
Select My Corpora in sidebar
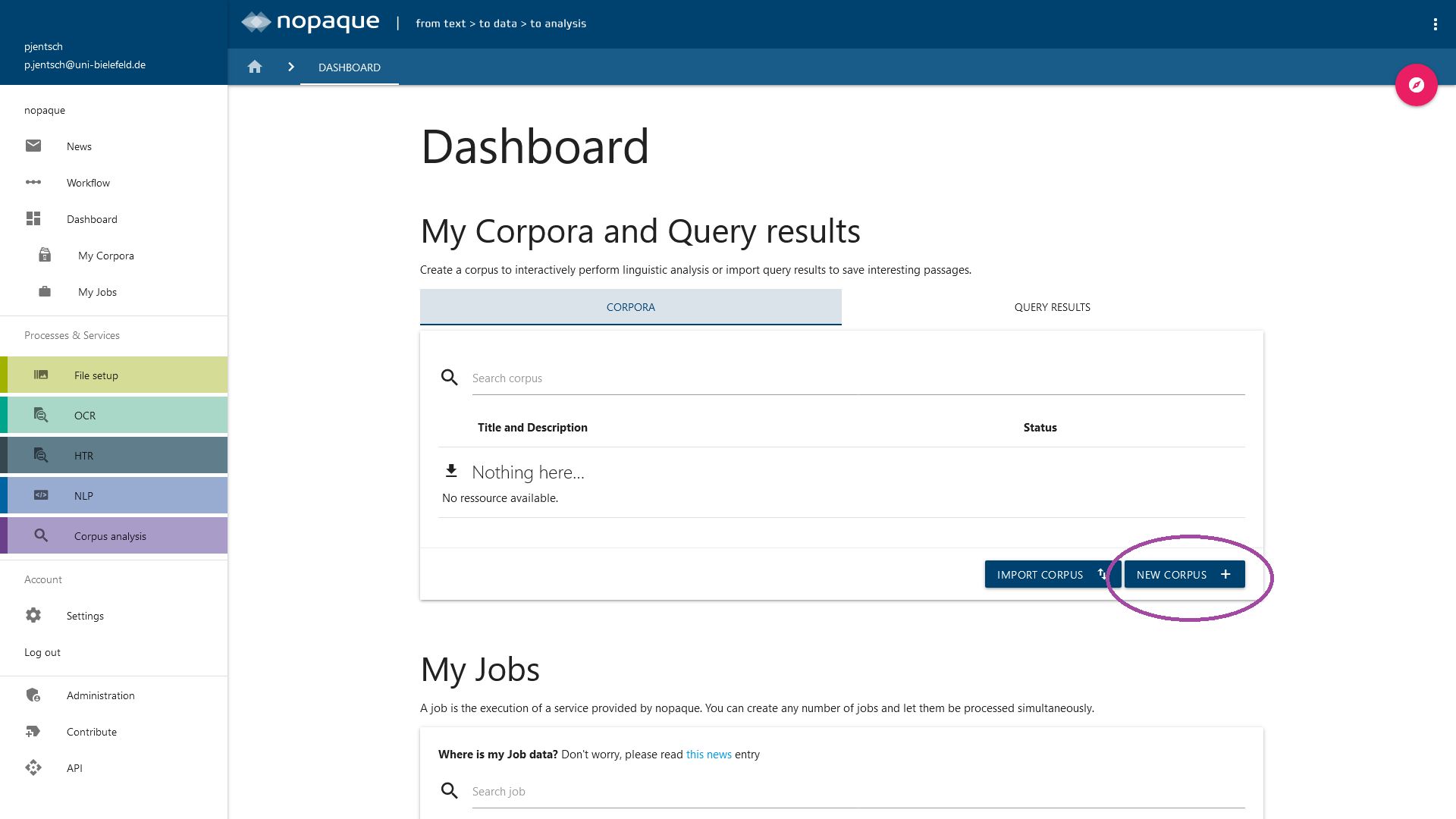tap(105, 256)
